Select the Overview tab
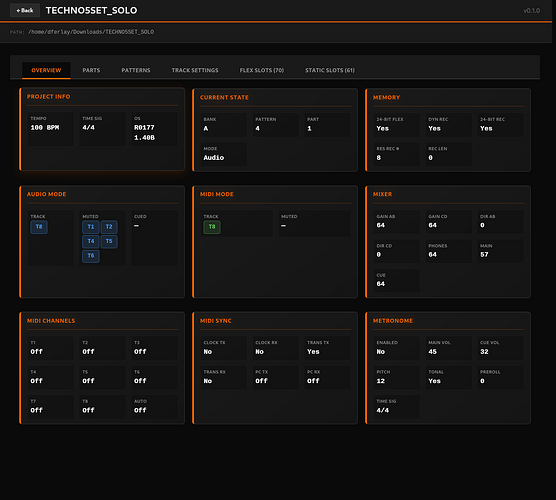 (46, 70)
